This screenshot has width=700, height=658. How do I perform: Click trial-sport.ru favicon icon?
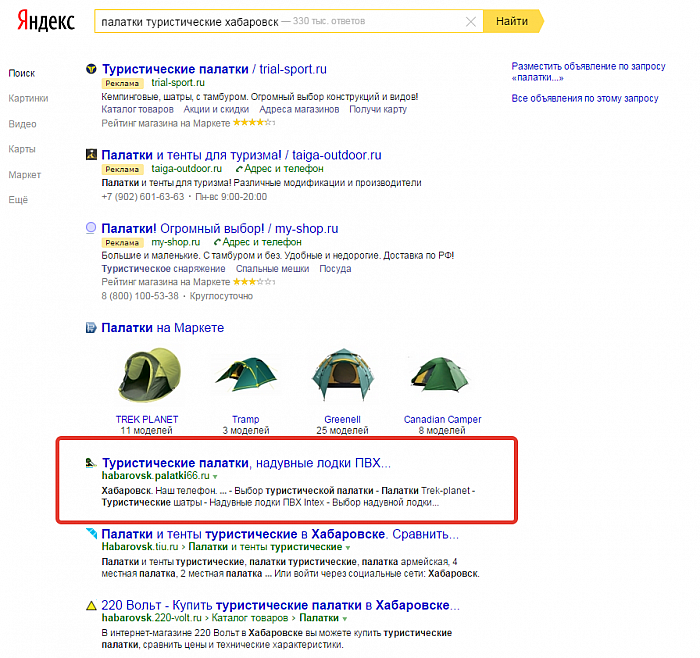(91, 69)
